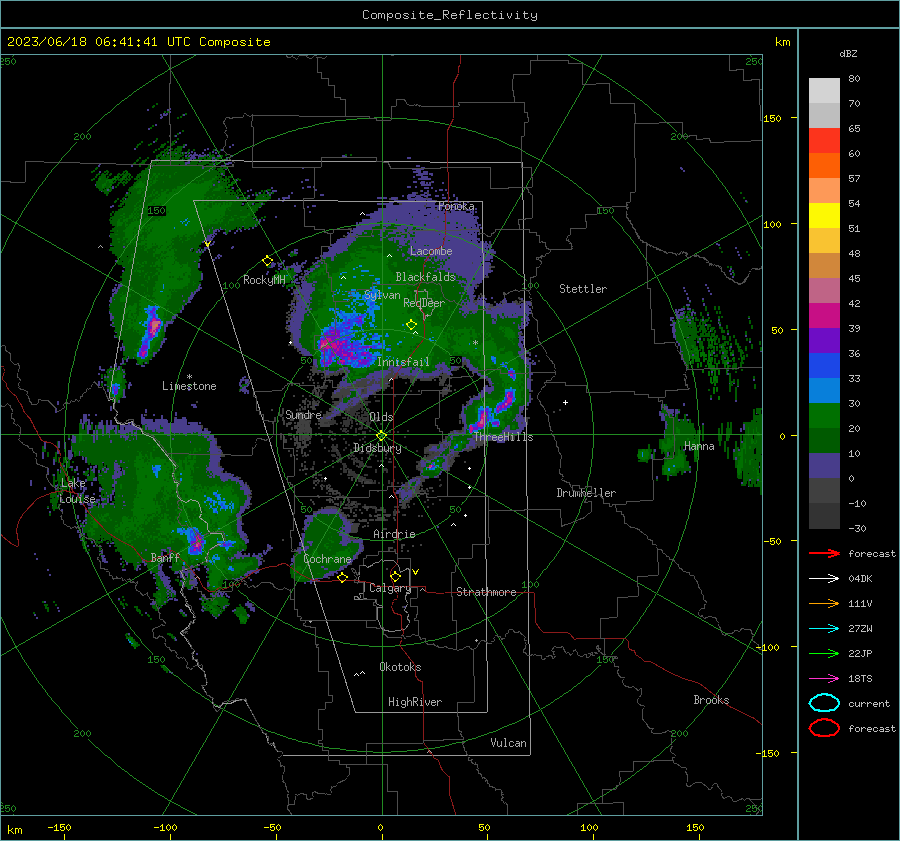This screenshot has width=900, height=841.
Task: Select the RockyMH label
Action: 264,280
